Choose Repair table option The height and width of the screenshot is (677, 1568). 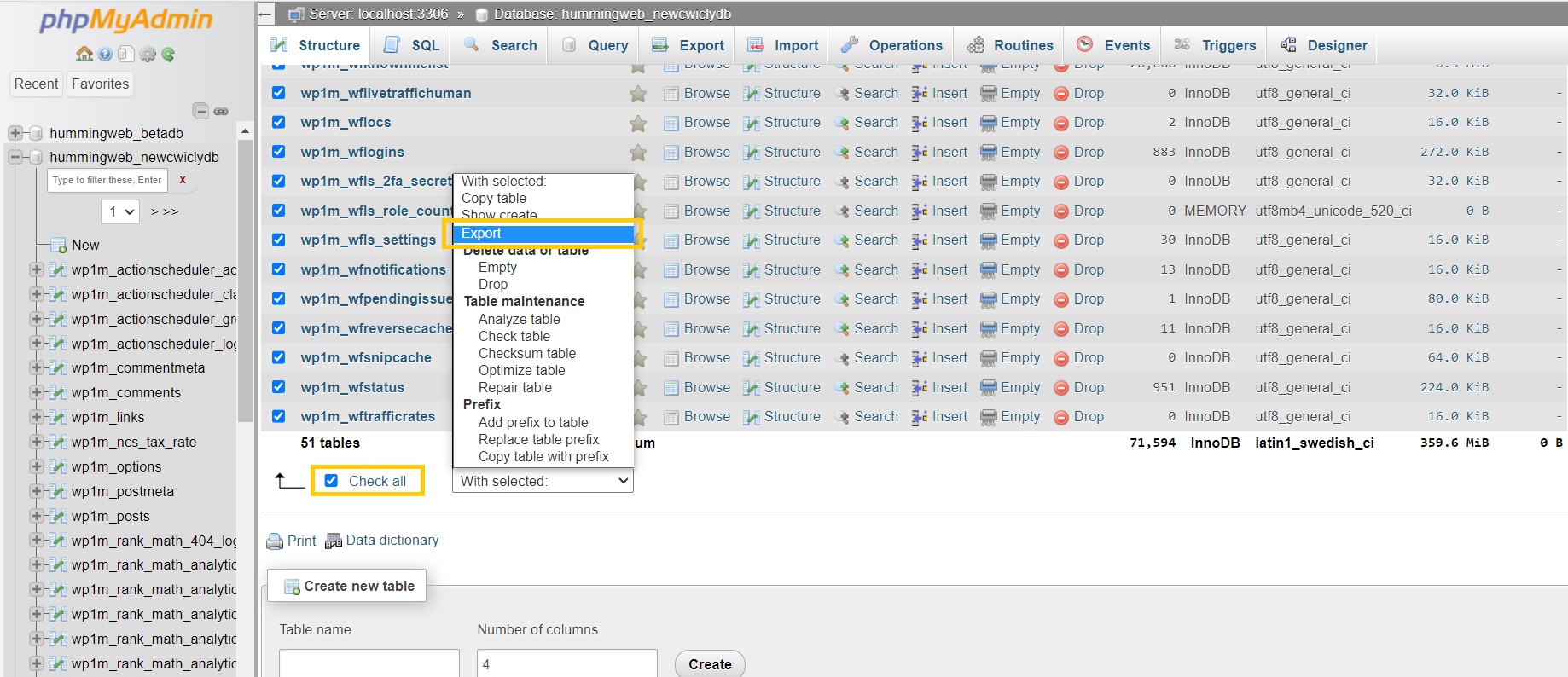[515, 387]
